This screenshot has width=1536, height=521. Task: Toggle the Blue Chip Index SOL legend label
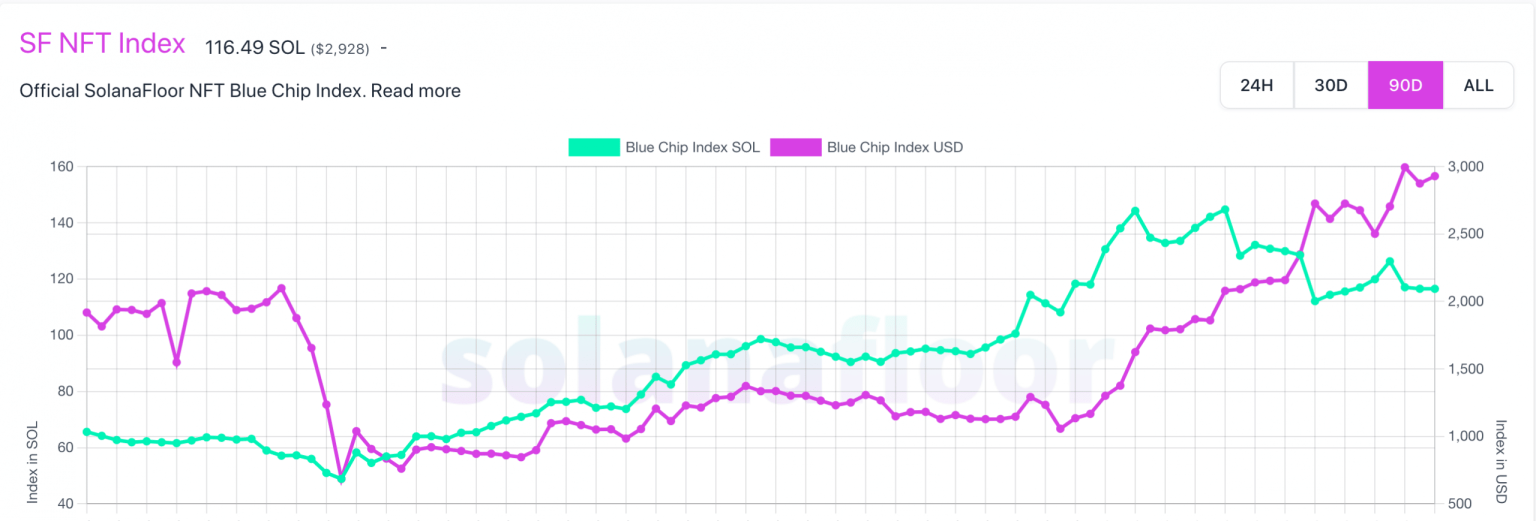point(692,147)
